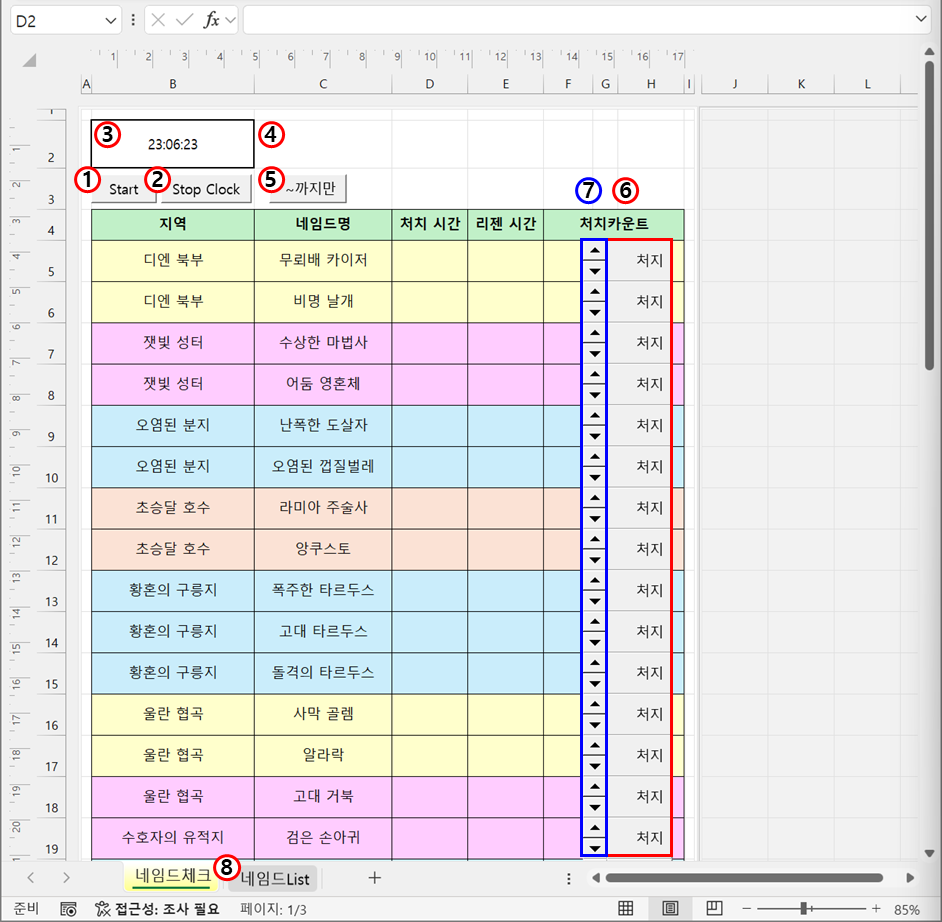Expand the fx dropdown arrow
942x922 pixels.
230,20
